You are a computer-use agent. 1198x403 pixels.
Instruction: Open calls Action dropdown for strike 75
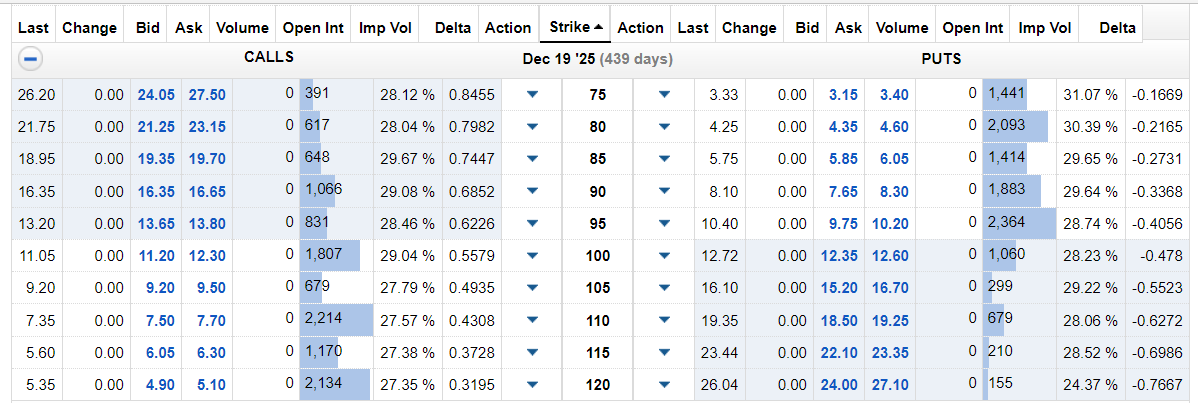(533, 94)
